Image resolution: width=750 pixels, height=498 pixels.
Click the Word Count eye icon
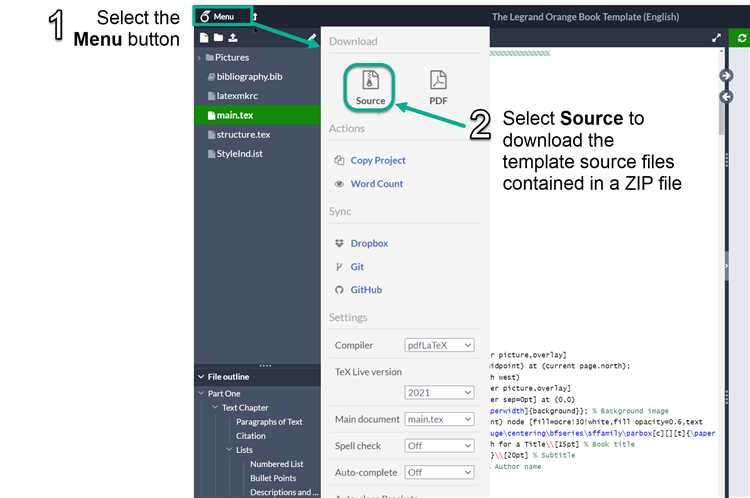coord(339,184)
